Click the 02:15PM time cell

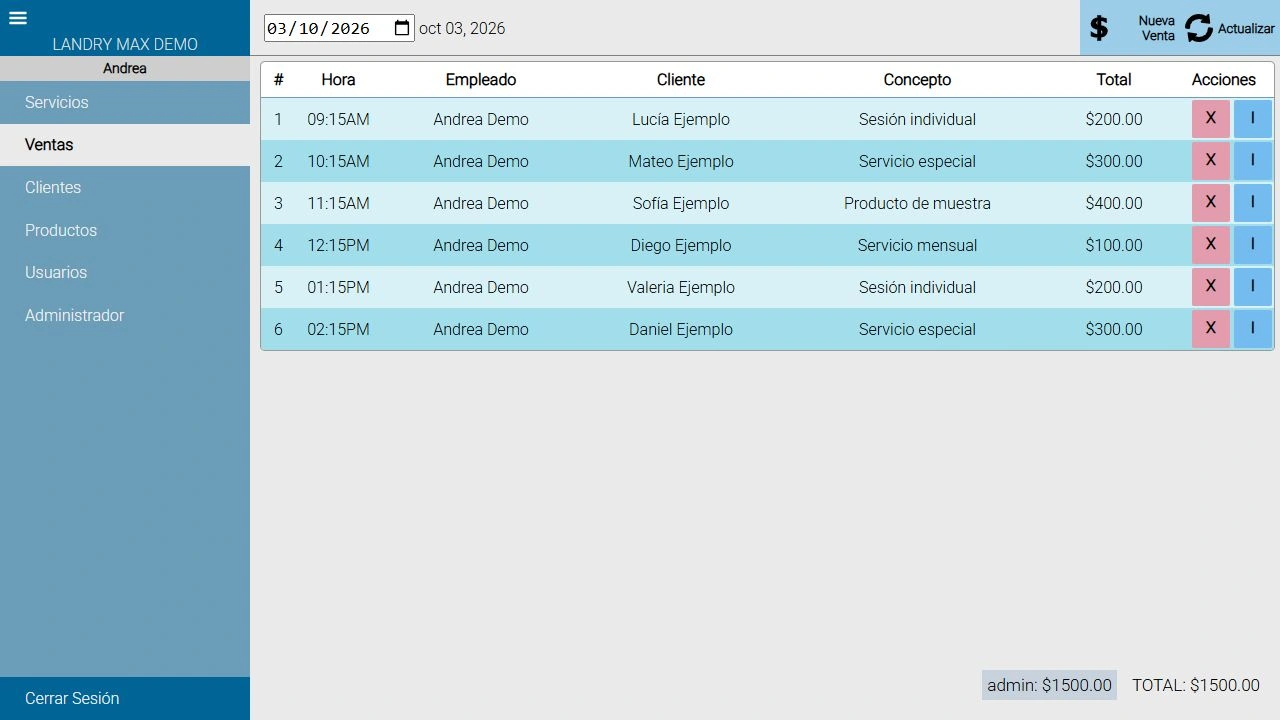(338, 329)
